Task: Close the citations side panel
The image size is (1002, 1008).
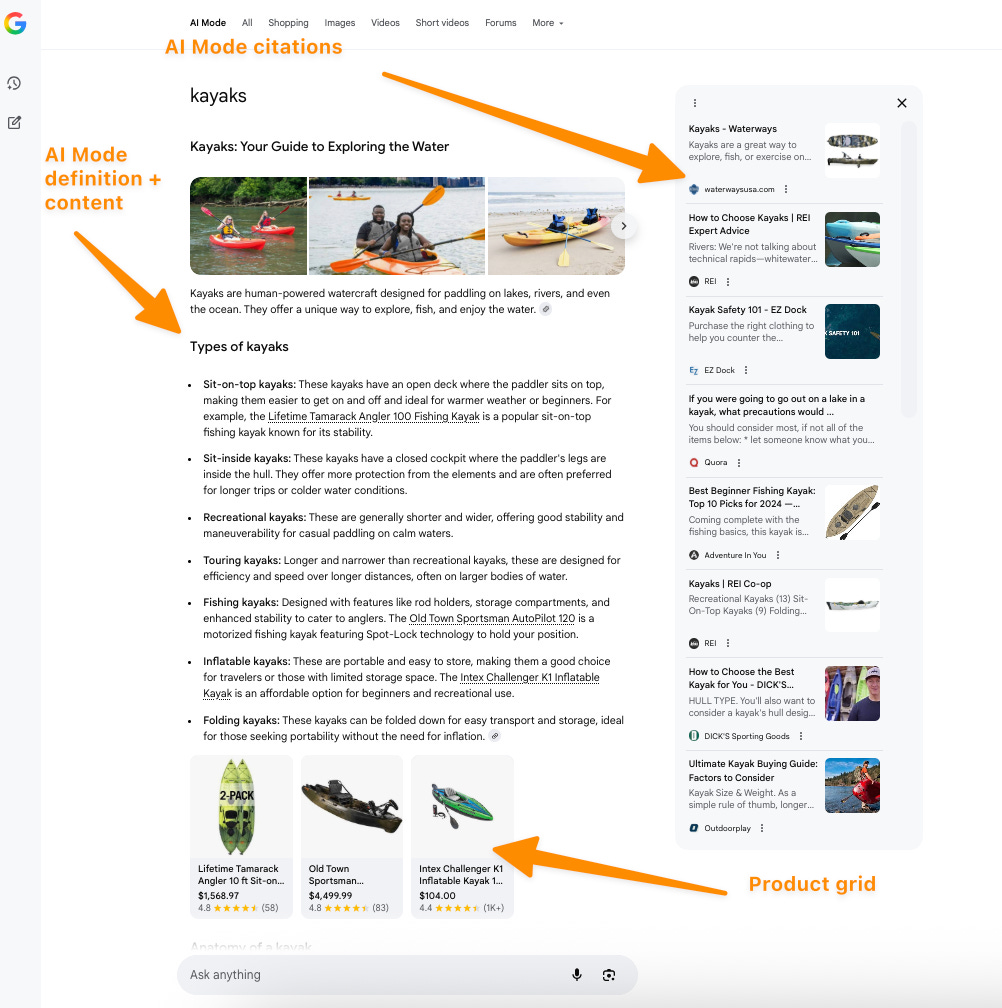Action: 902,103
